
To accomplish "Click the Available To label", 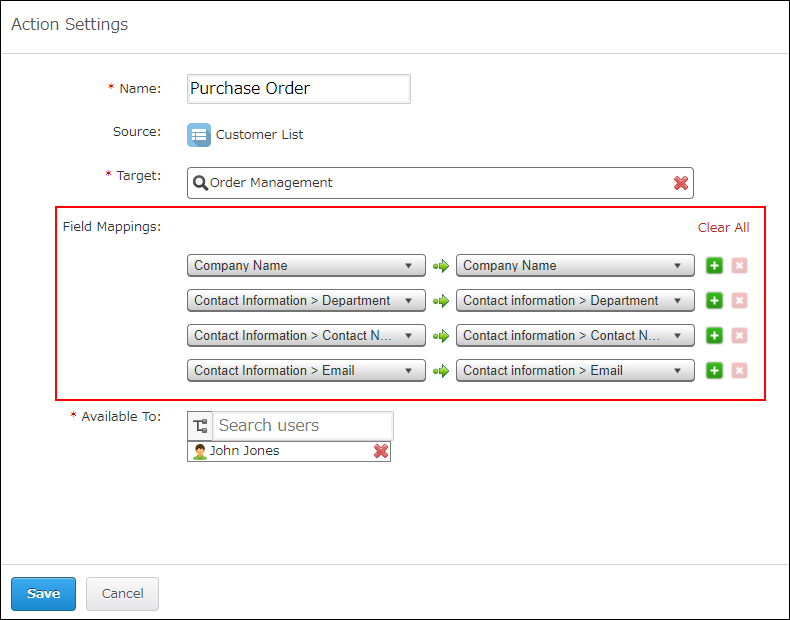I will [121, 417].
